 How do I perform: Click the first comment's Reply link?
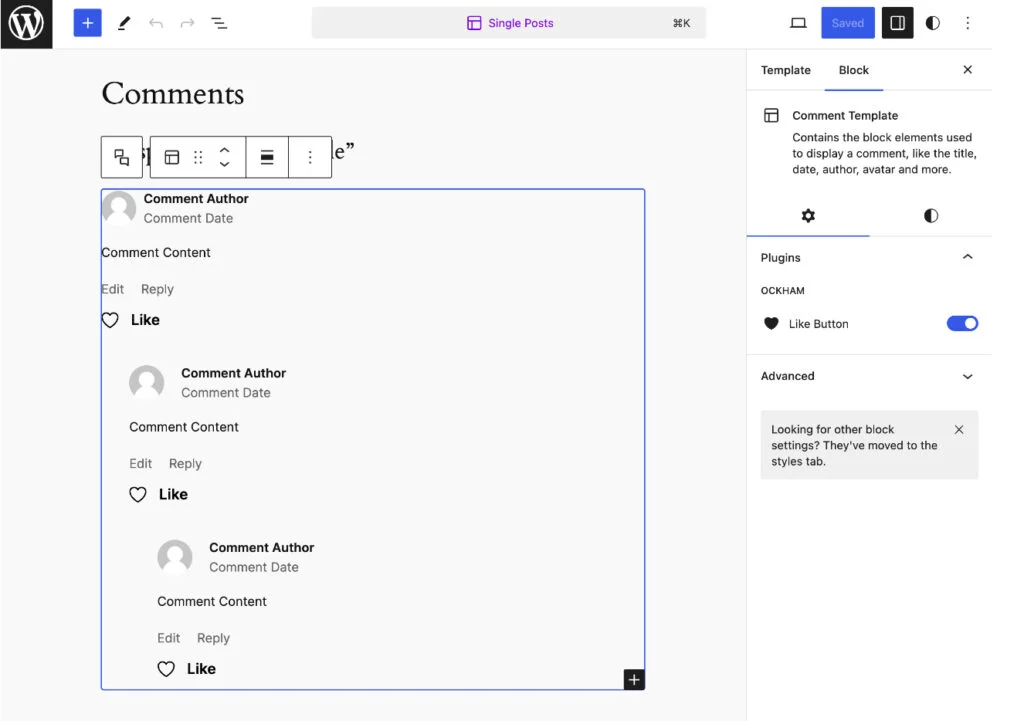157,289
